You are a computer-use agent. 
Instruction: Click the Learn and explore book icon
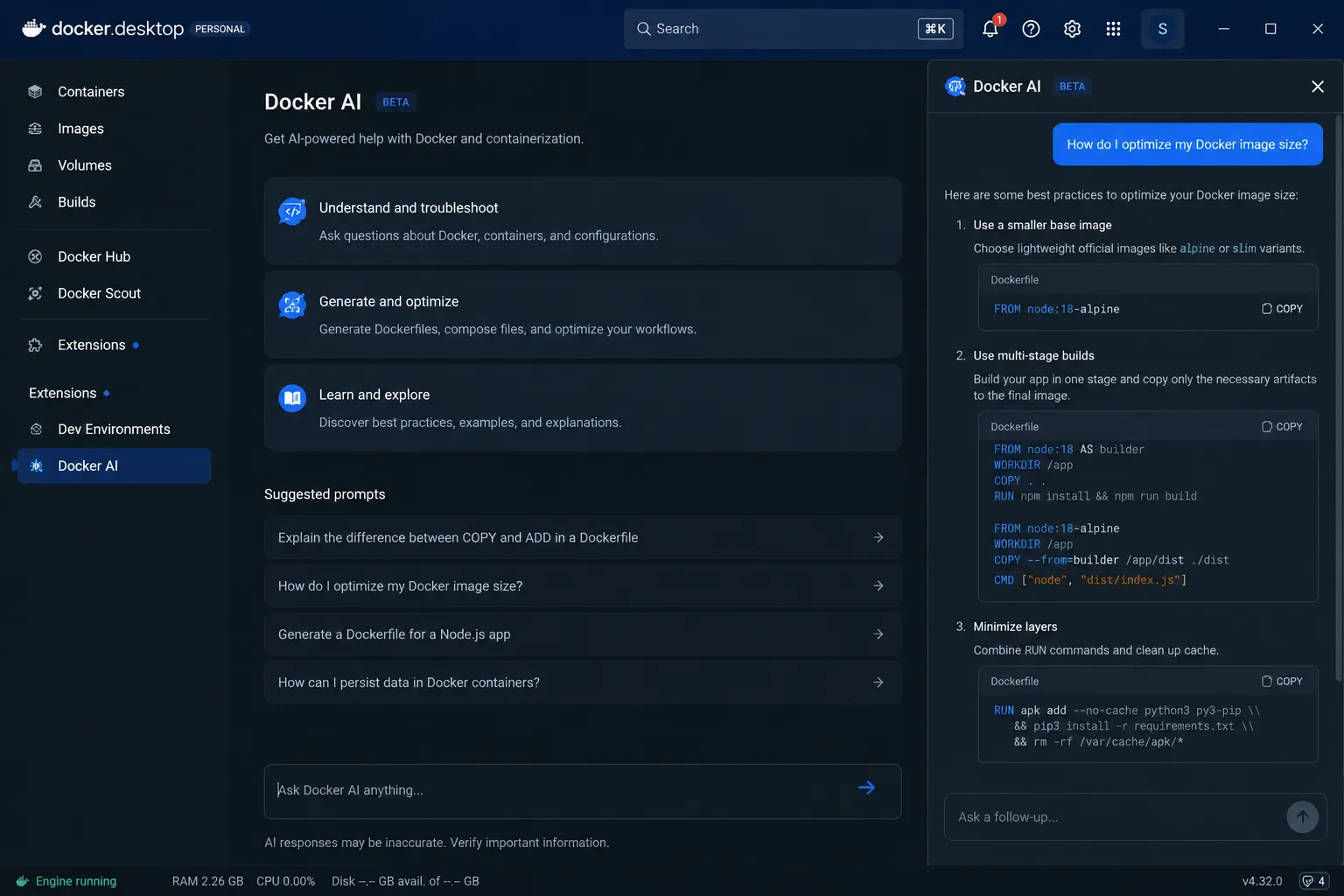coord(292,398)
